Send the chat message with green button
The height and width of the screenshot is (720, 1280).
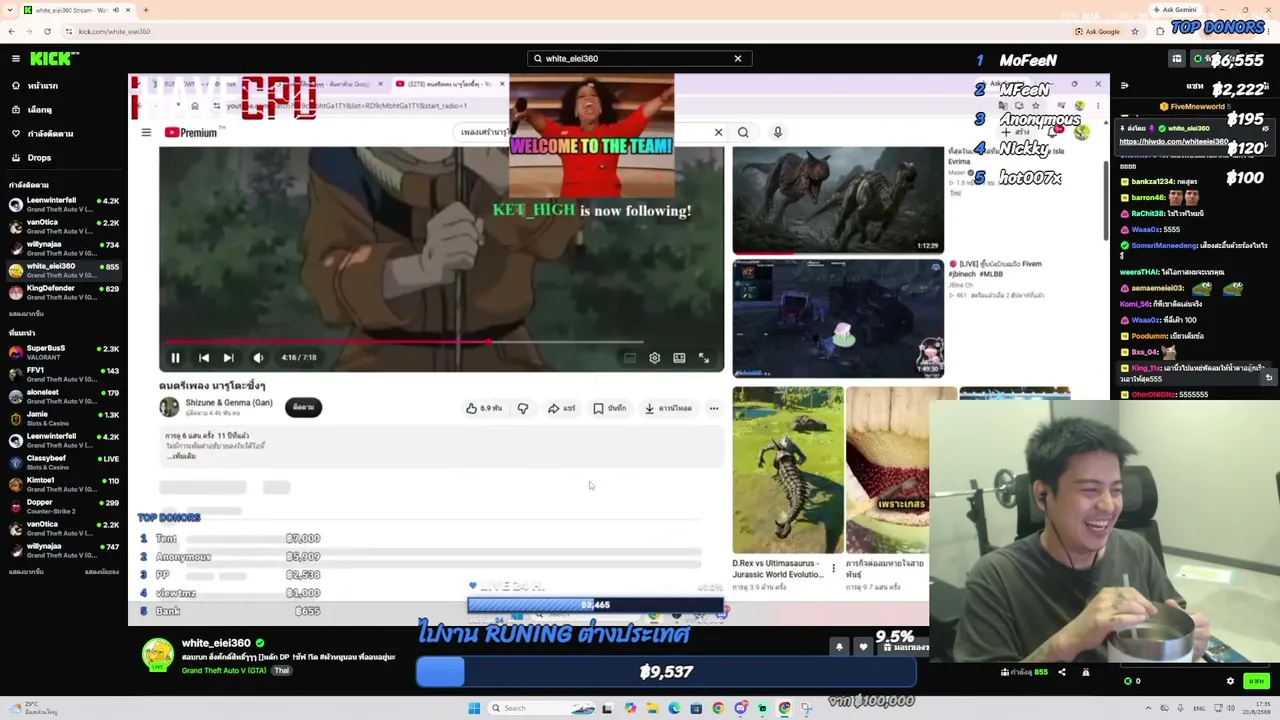(x=1256, y=681)
